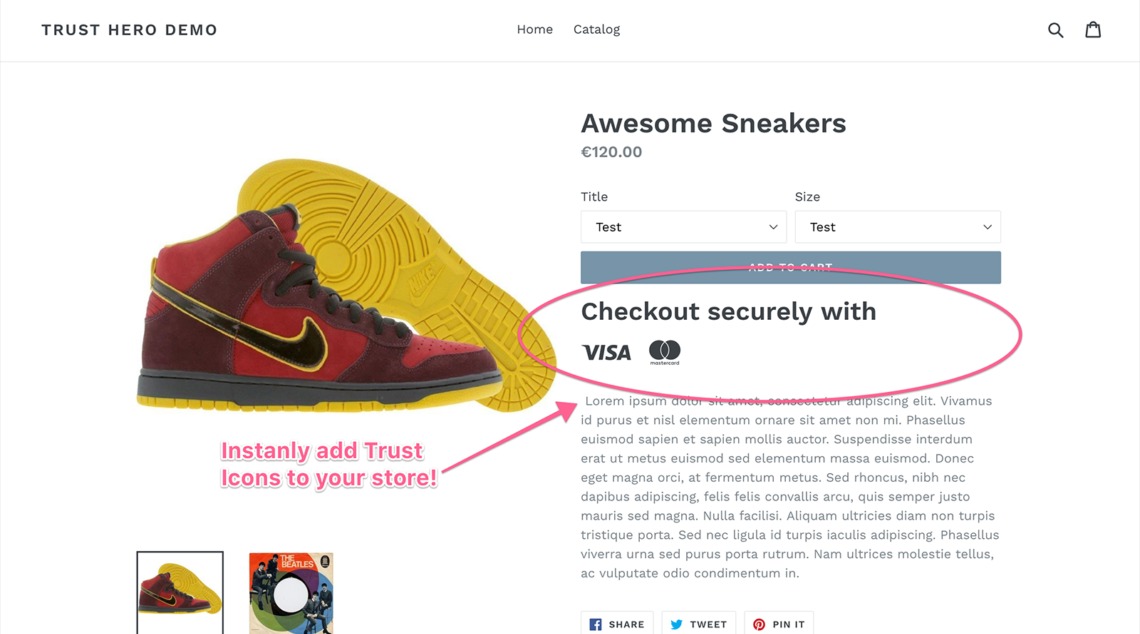Click the Awesome Sneakers product title
Image resolution: width=1140 pixels, height=634 pixels.
[x=713, y=123]
